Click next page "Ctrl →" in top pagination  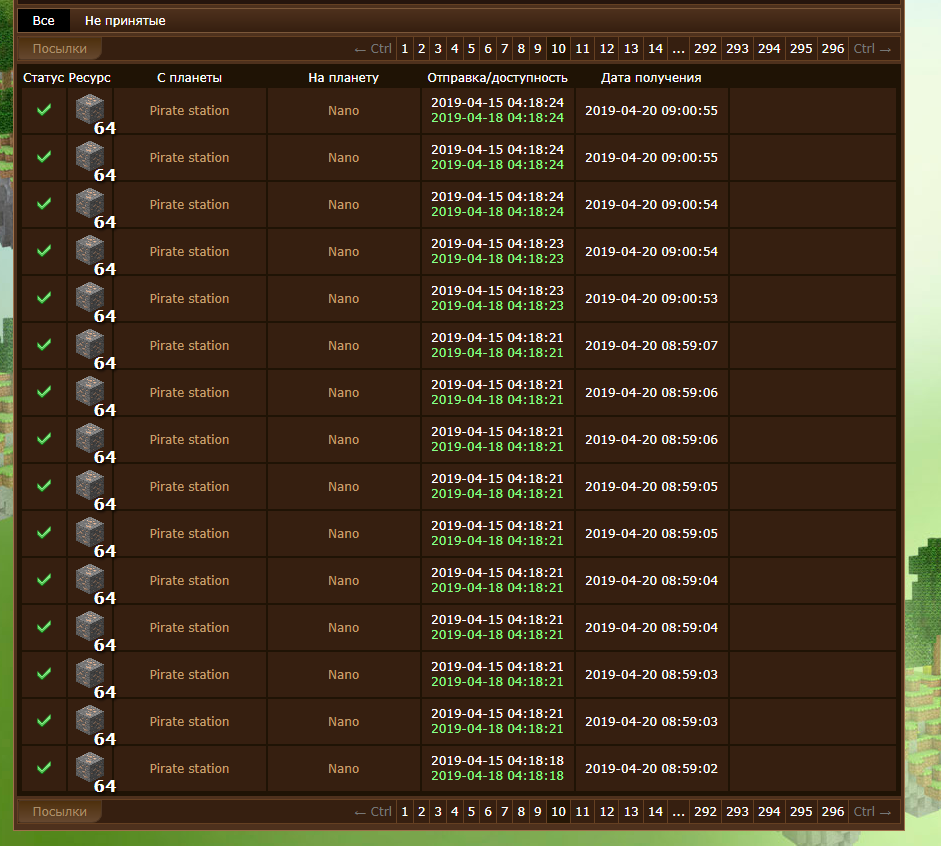coord(872,49)
